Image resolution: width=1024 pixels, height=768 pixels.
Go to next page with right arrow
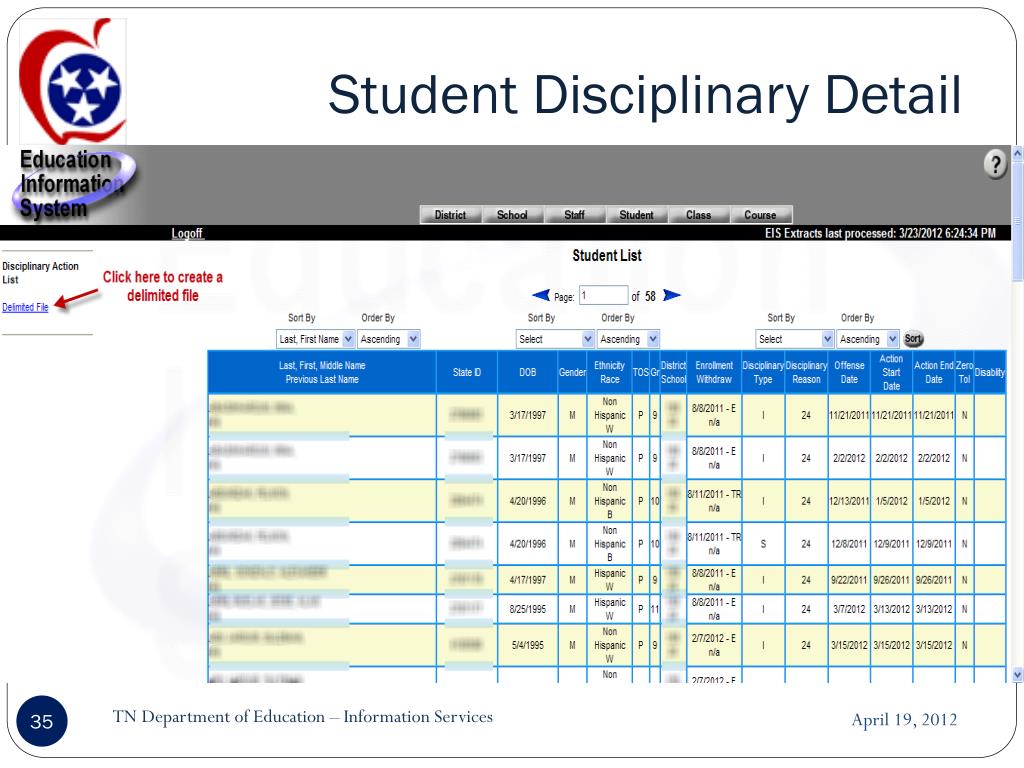coord(671,295)
